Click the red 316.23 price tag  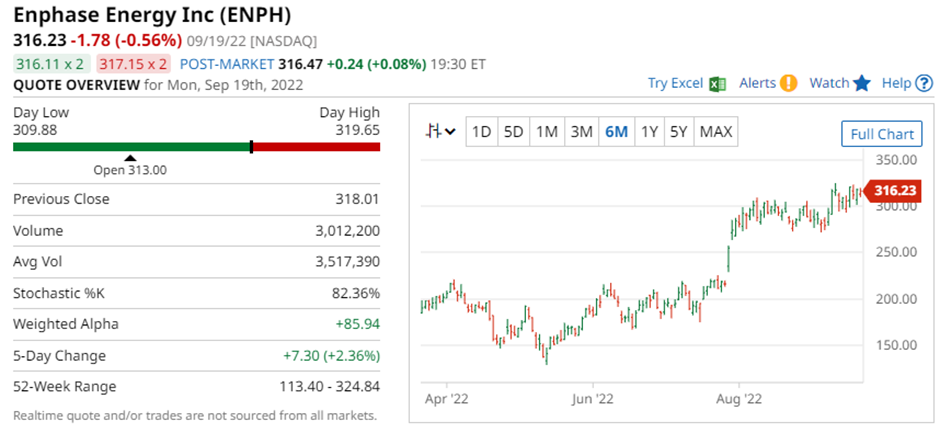[x=893, y=190]
